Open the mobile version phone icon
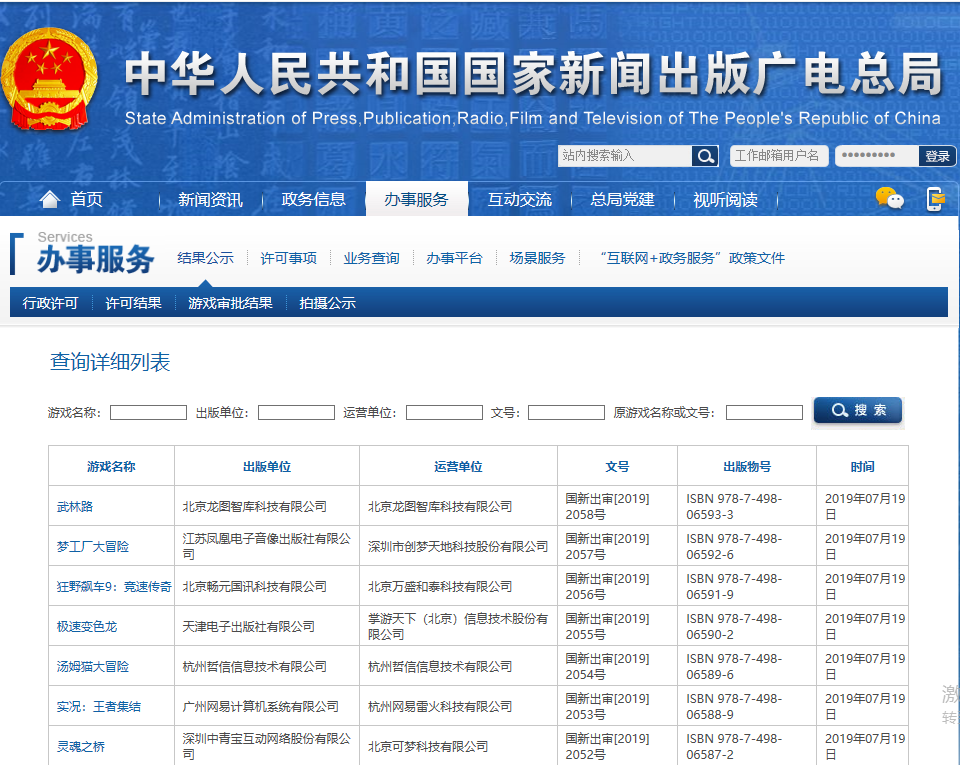This screenshot has height=765, width=960. pyautogui.click(x=935, y=198)
